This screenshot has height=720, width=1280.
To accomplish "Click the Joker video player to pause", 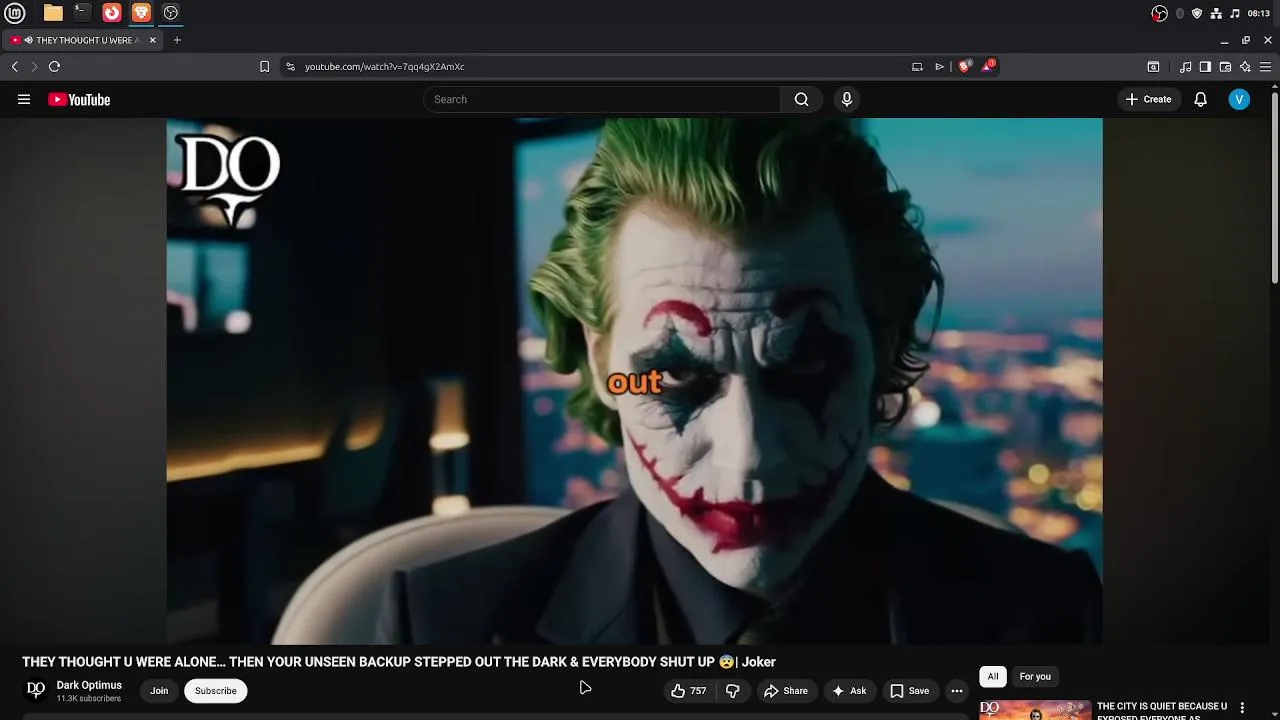I will point(634,381).
